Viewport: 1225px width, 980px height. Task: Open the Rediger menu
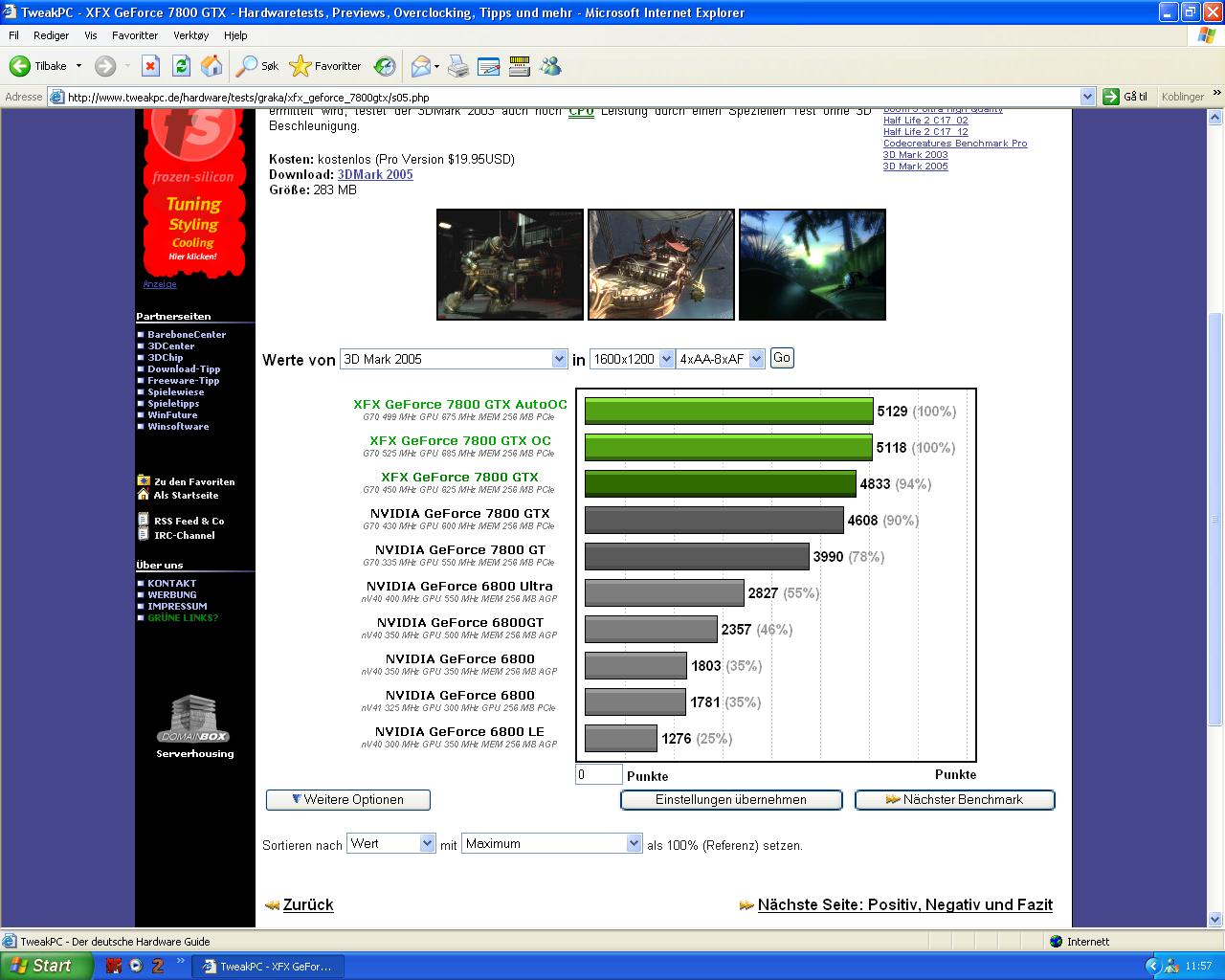[x=51, y=35]
